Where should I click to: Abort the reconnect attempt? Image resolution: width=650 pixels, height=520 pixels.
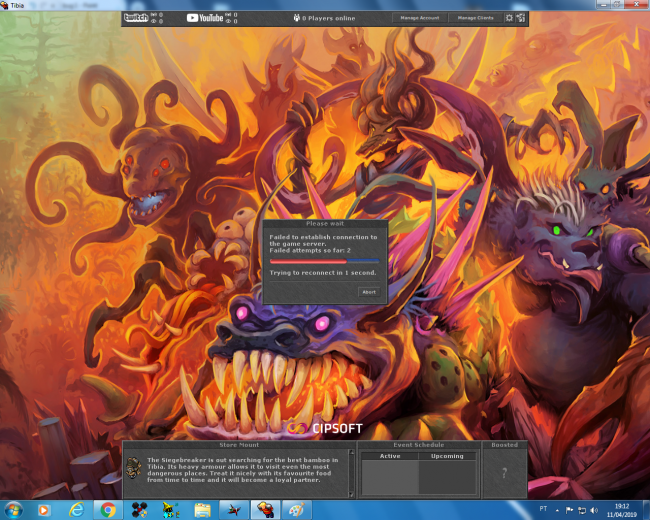369,292
